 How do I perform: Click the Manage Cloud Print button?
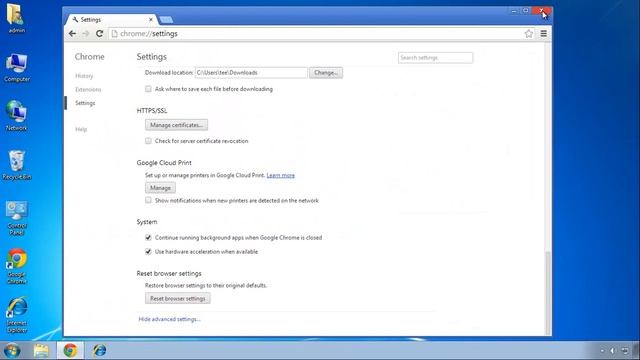(160, 188)
